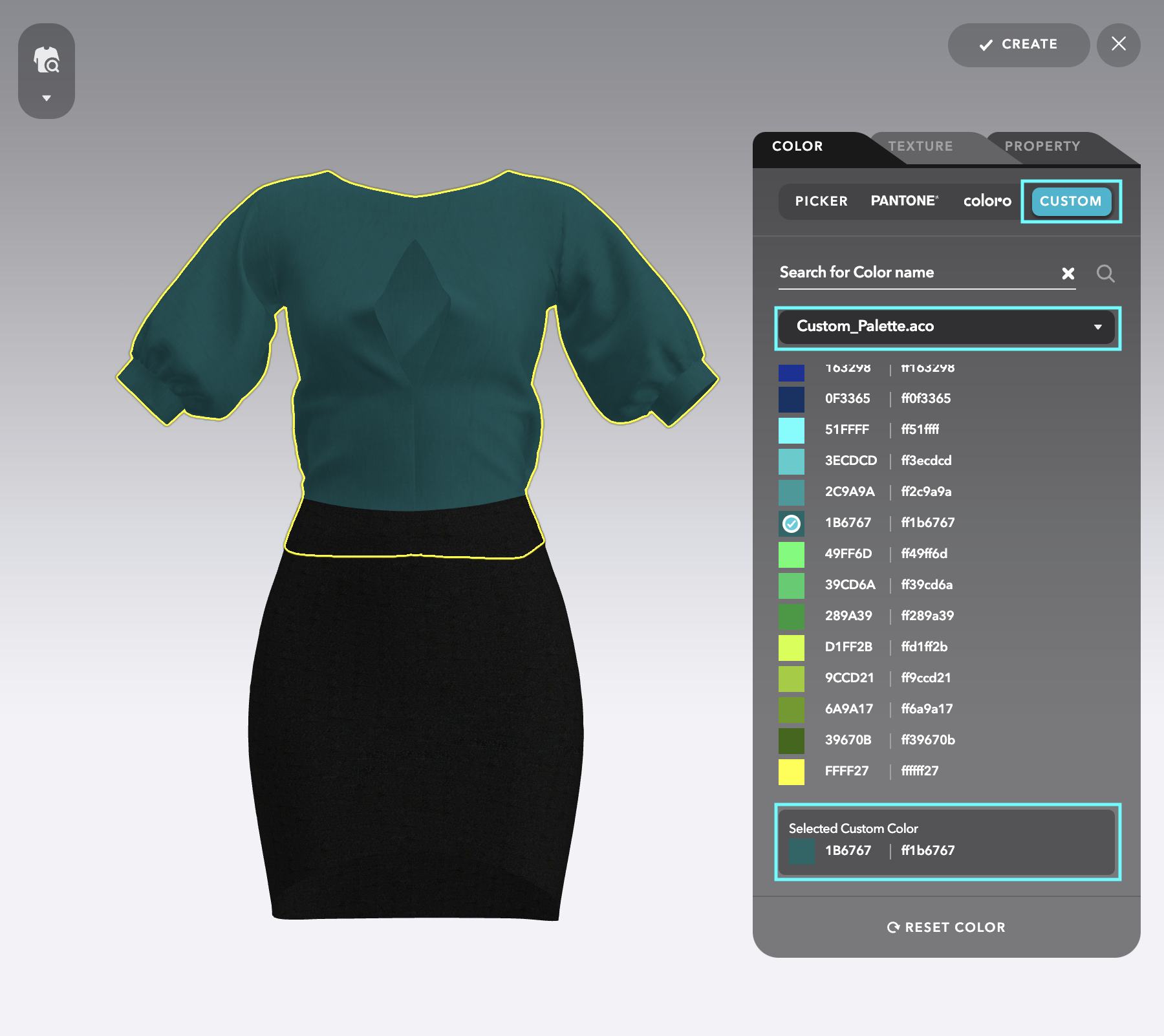Select the Picker color mode

pyautogui.click(x=821, y=201)
